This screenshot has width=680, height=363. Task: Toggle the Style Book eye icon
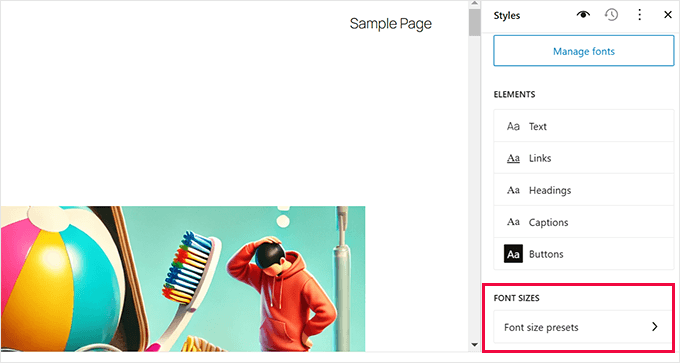(583, 15)
